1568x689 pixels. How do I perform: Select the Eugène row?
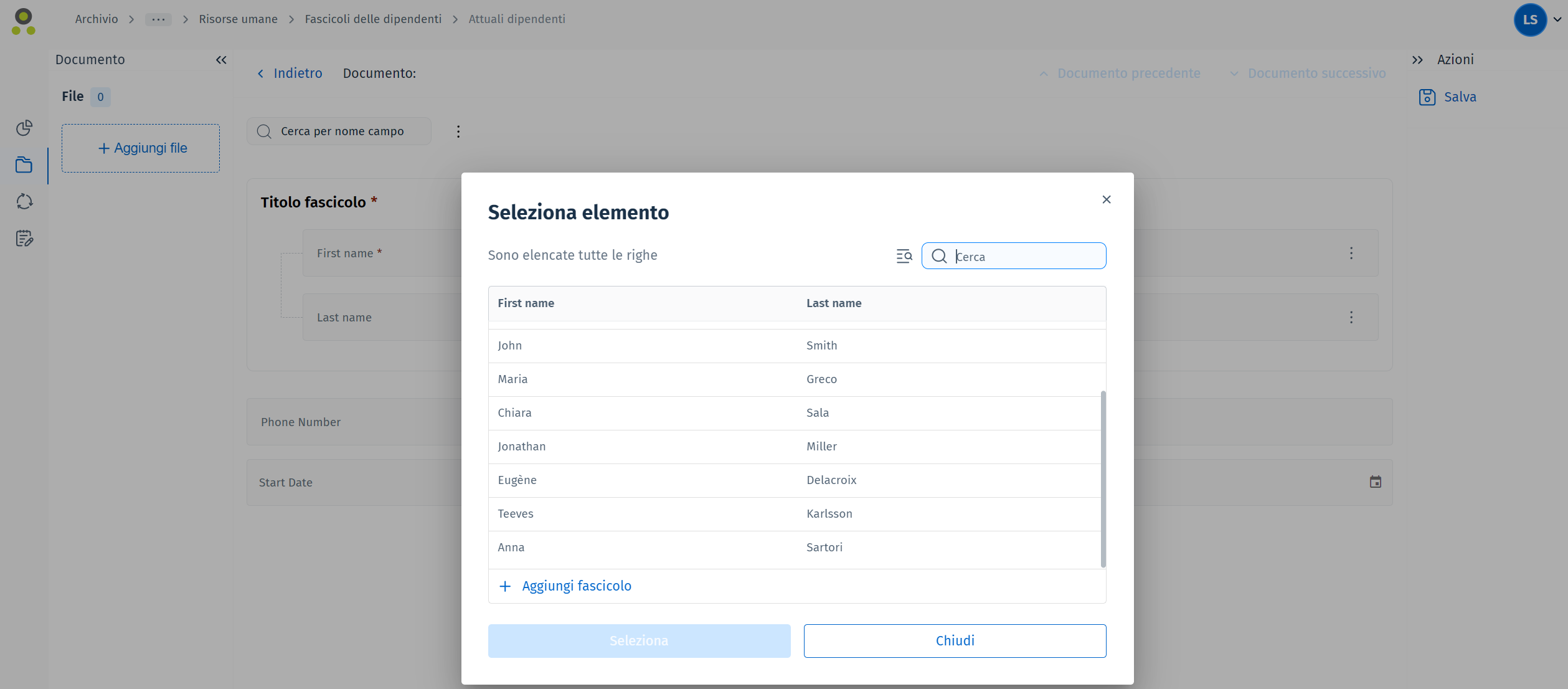[795, 480]
